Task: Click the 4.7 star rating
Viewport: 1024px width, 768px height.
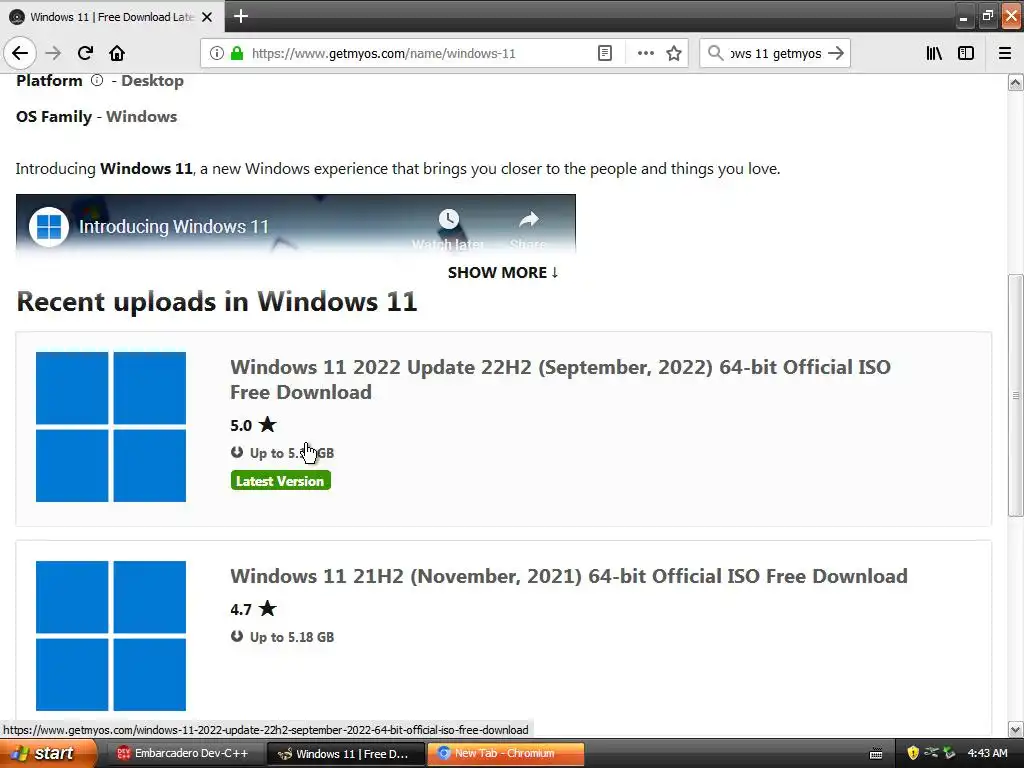Action: click(253, 609)
